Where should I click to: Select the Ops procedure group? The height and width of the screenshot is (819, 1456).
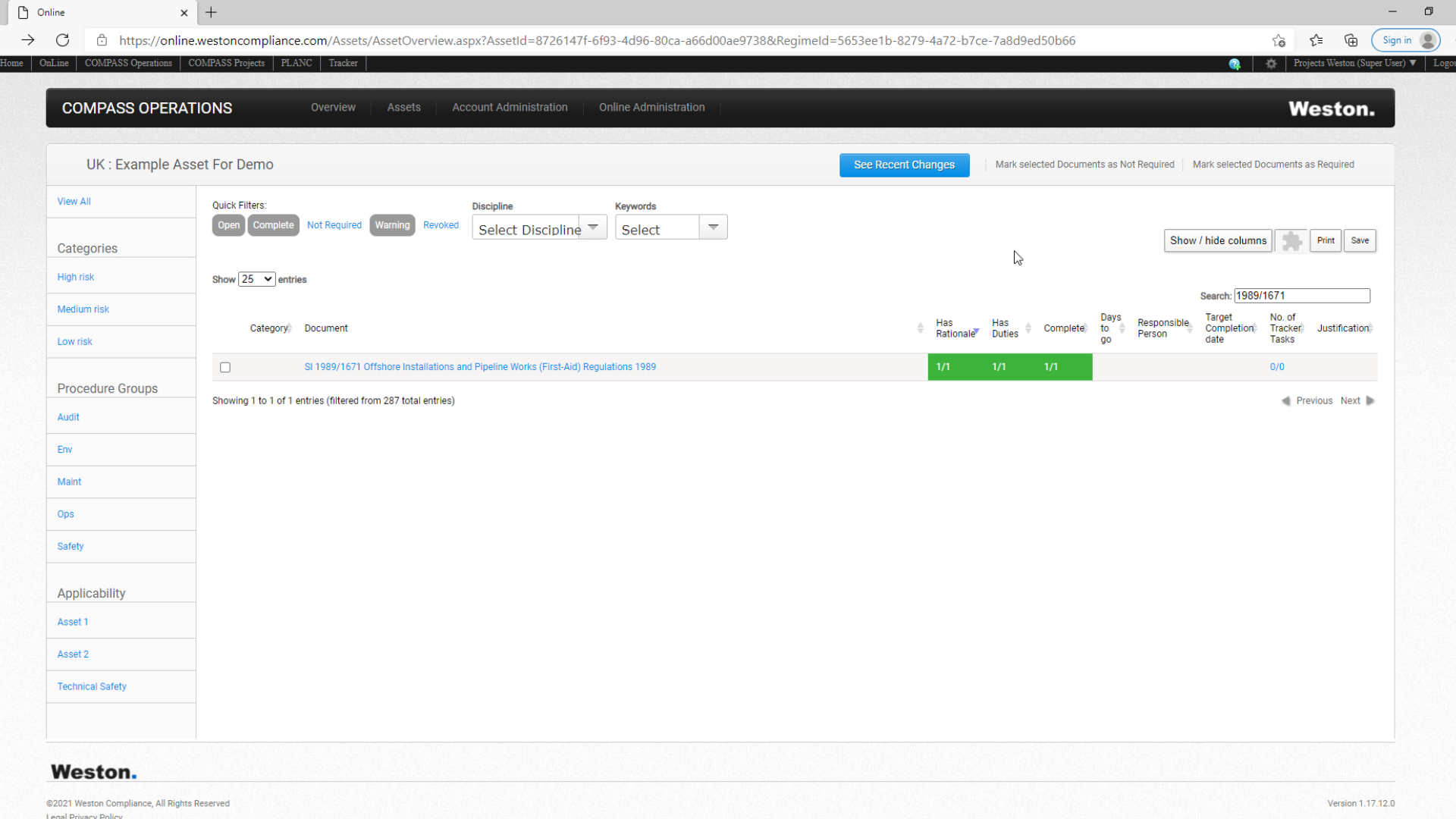(x=65, y=514)
